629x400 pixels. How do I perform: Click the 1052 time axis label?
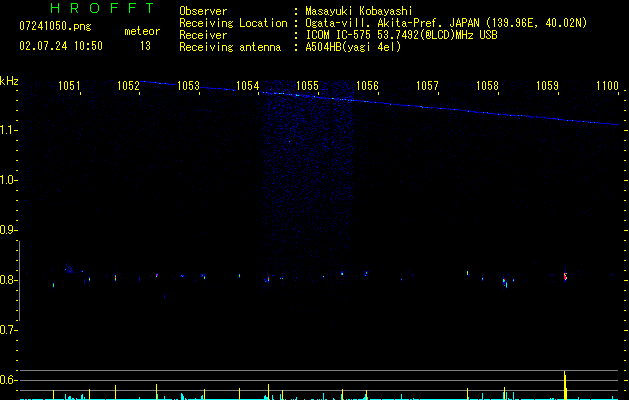(x=128, y=86)
